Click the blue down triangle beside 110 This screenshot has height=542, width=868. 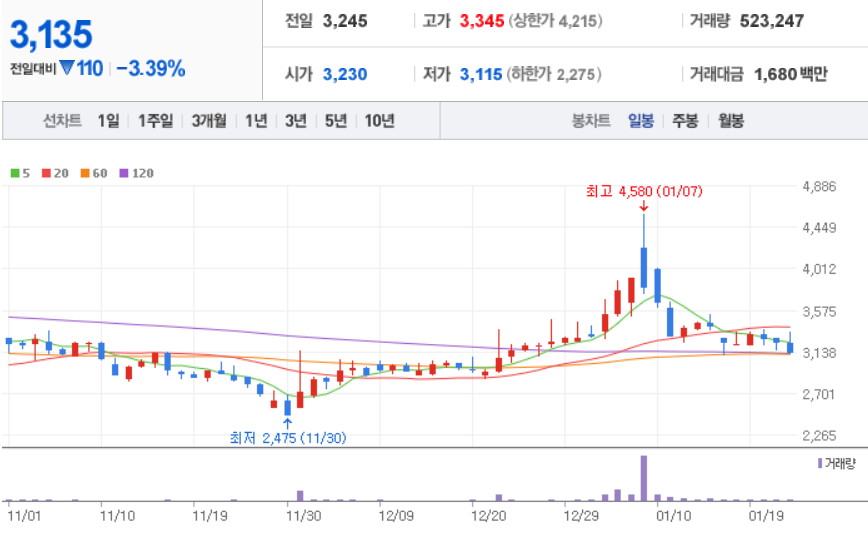point(67,68)
